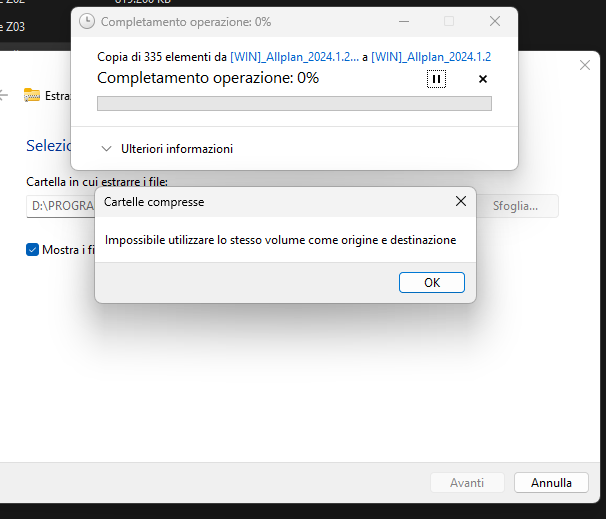Click the Avanti button
606x519 pixels.
click(x=467, y=483)
